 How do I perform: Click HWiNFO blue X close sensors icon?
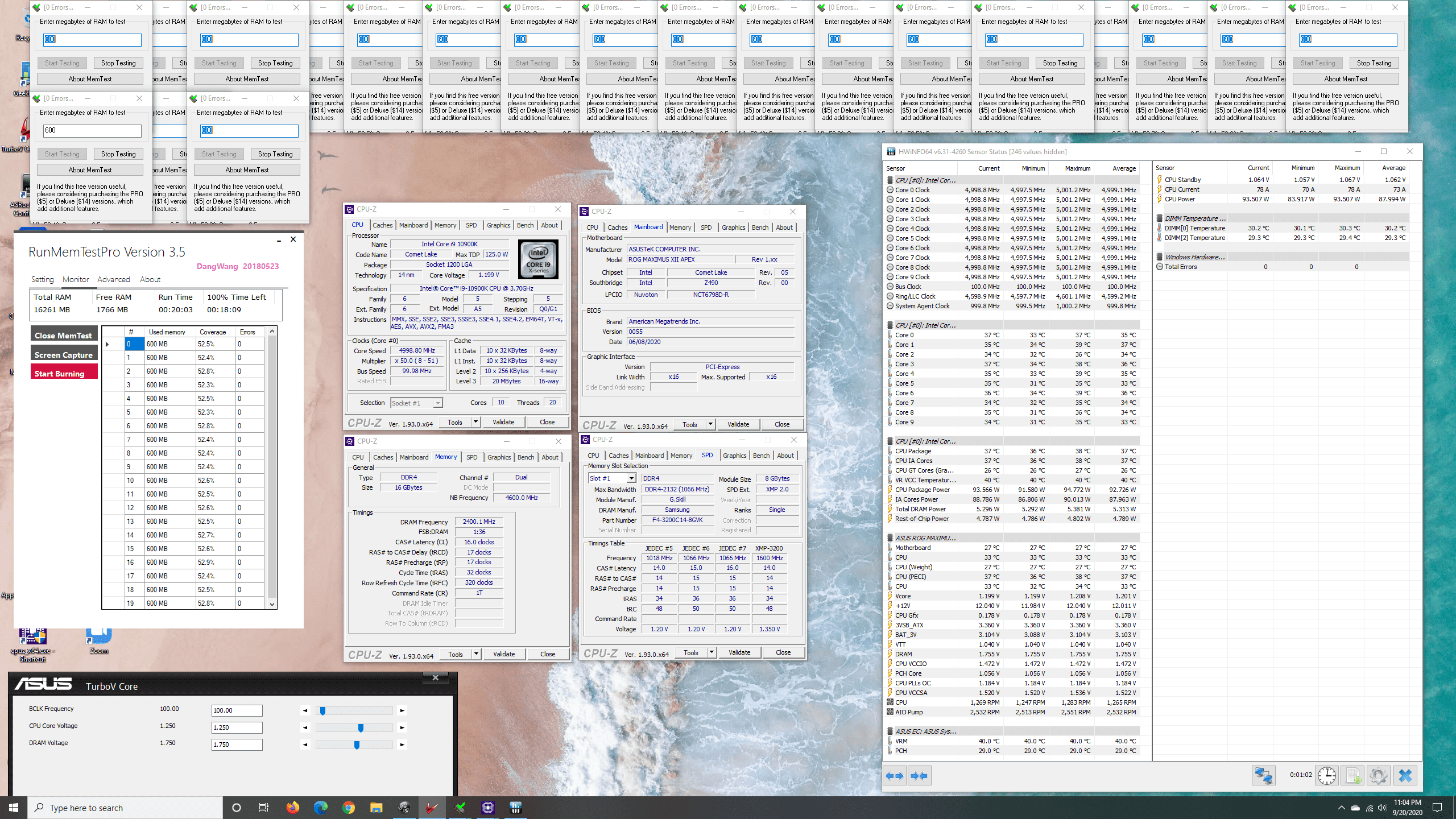coord(1405,776)
